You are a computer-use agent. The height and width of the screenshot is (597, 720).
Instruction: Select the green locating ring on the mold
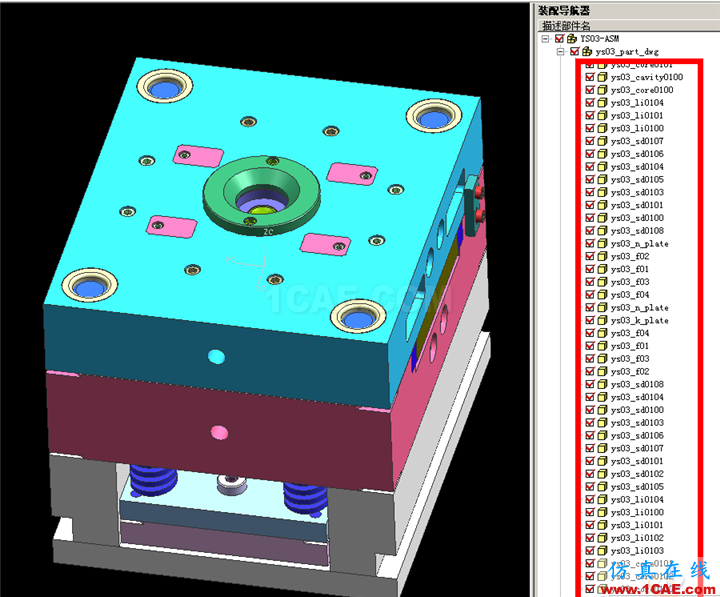pos(261,195)
